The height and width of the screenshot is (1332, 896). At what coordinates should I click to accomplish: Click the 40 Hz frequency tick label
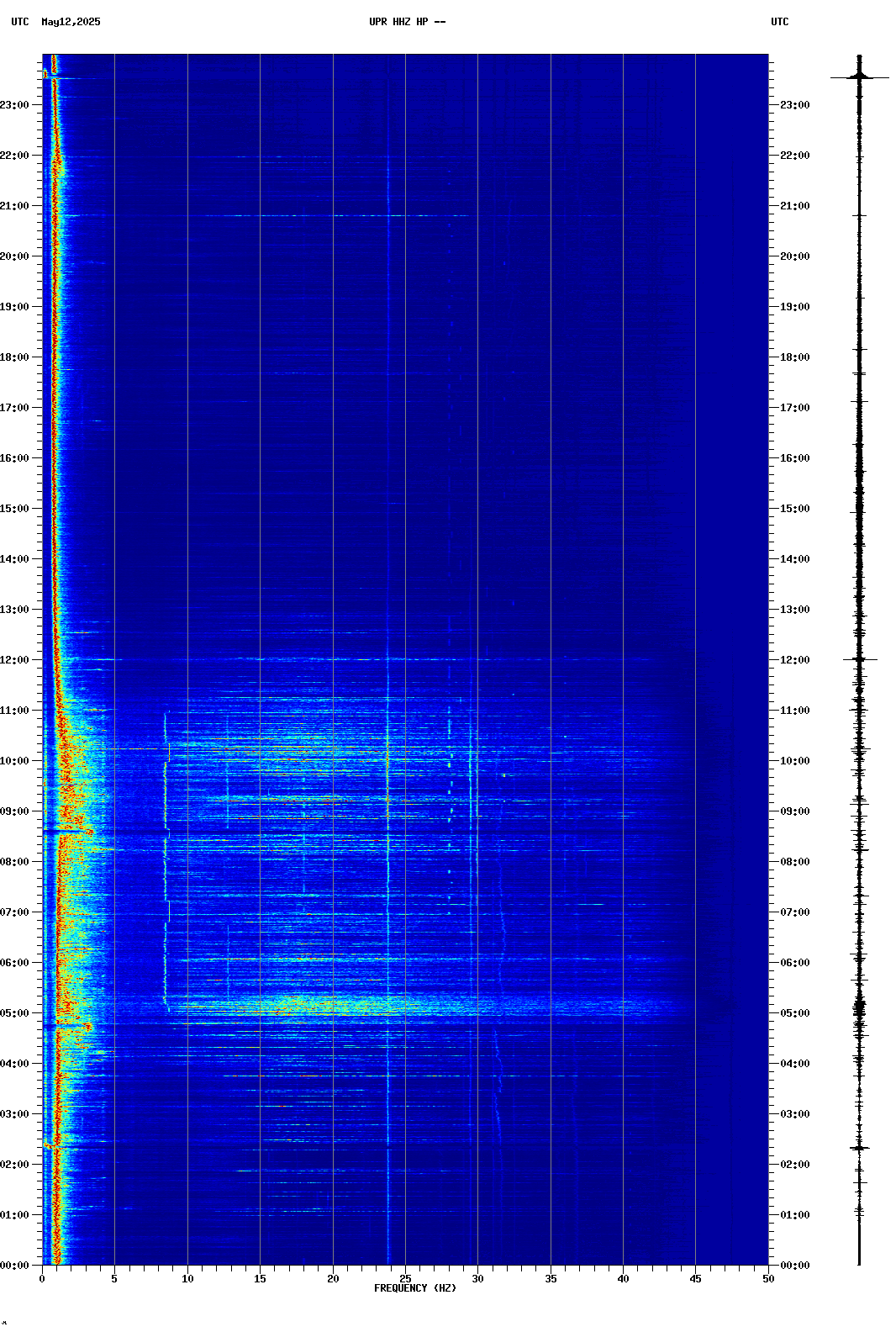pos(623,1279)
